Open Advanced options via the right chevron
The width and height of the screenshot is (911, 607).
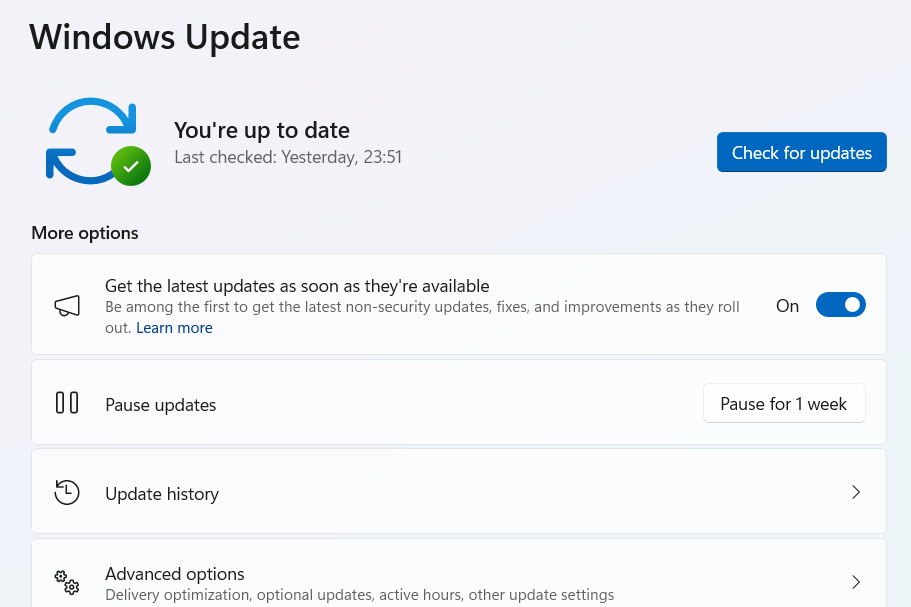pyautogui.click(x=856, y=581)
